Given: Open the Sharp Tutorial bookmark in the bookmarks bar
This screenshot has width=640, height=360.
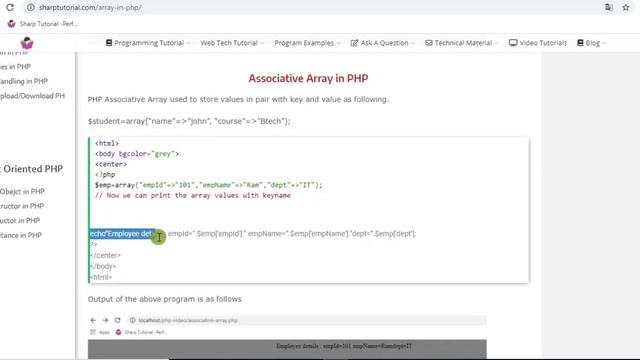Looking at the screenshot, I should click(x=42, y=24).
